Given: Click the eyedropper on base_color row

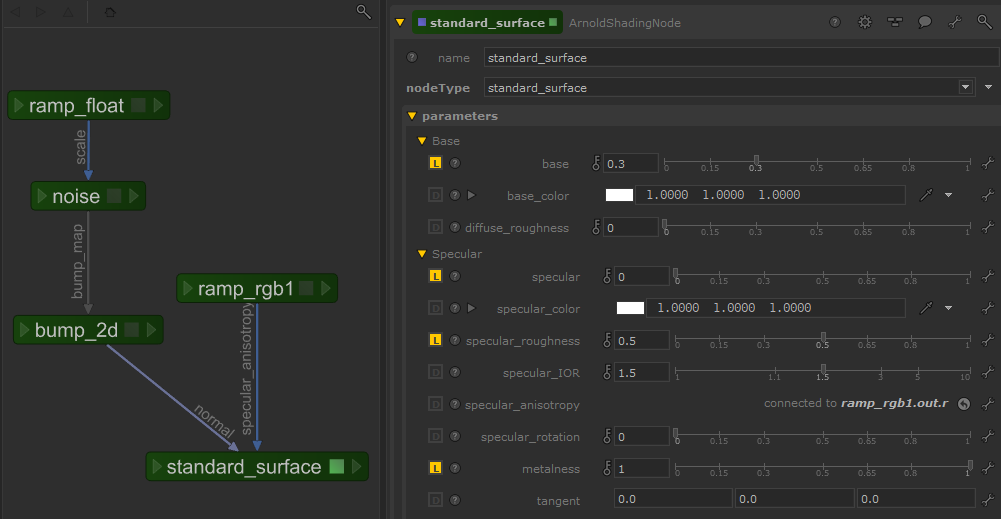Looking at the screenshot, I should tap(926, 195).
